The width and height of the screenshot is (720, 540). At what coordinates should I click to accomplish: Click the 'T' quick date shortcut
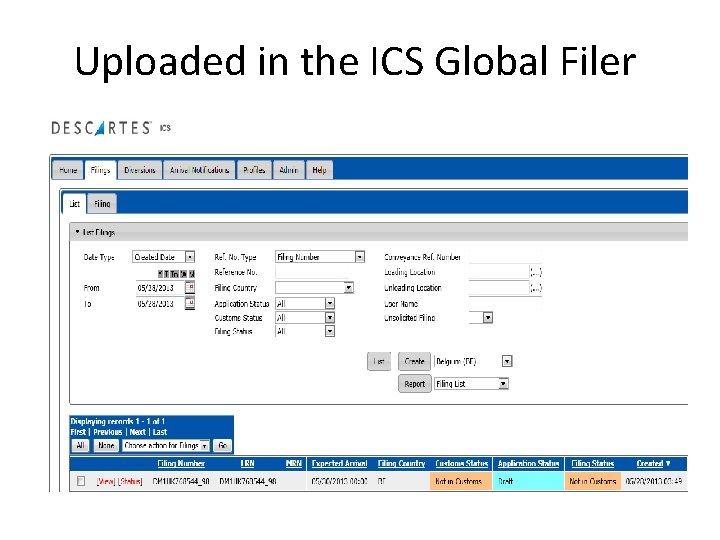pyautogui.click(x=167, y=274)
